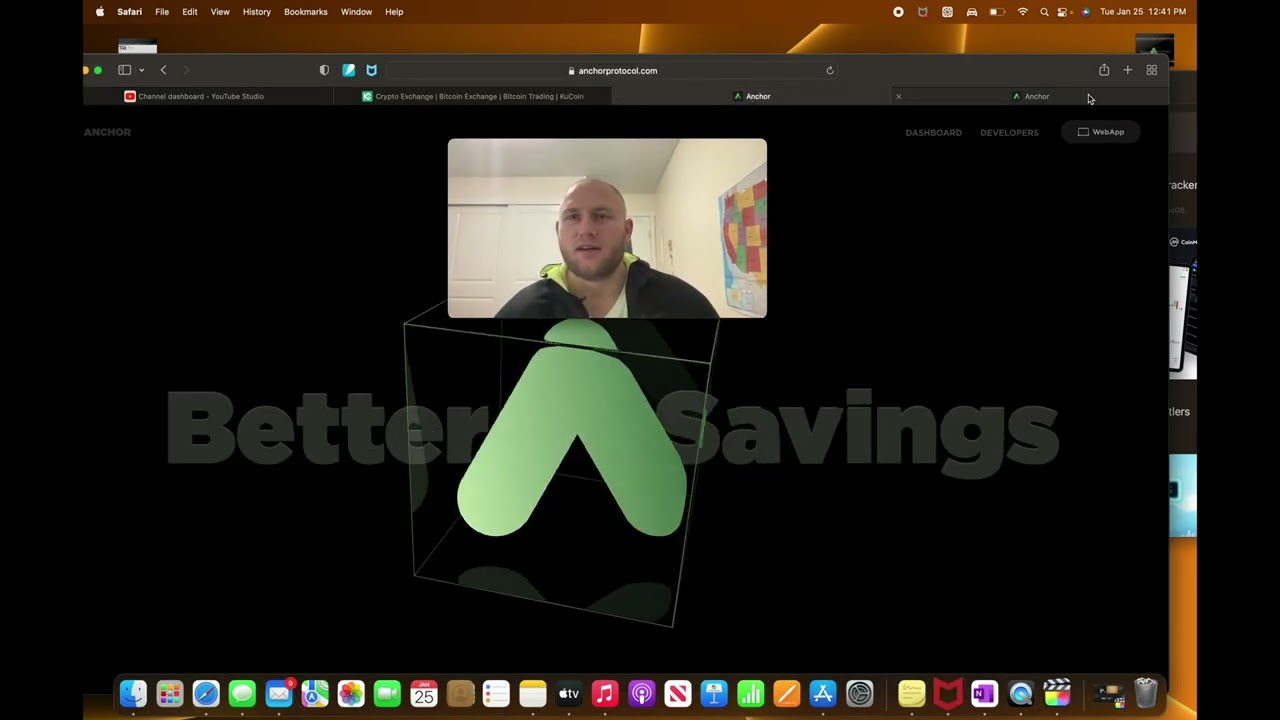The image size is (1280, 720).
Task: Click the blue pencil extension icon in Safari
Action: tap(348, 70)
